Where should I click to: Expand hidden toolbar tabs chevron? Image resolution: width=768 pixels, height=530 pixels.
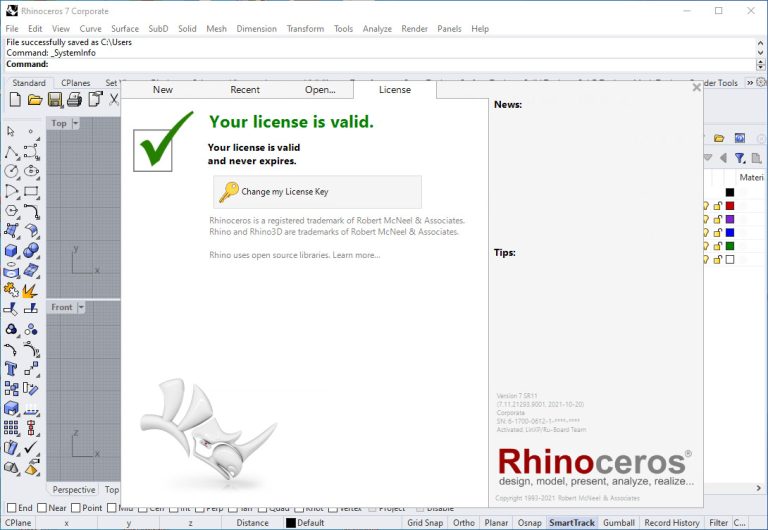click(x=750, y=82)
